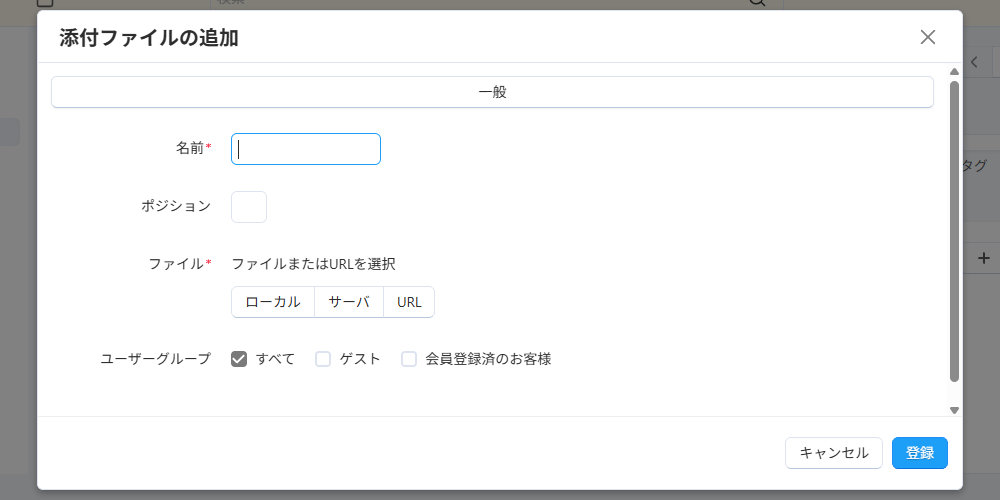The height and width of the screenshot is (500, 1000).
Task: Click the ユーザーグループ label
Action: pyautogui.click(x=156, y=359)
